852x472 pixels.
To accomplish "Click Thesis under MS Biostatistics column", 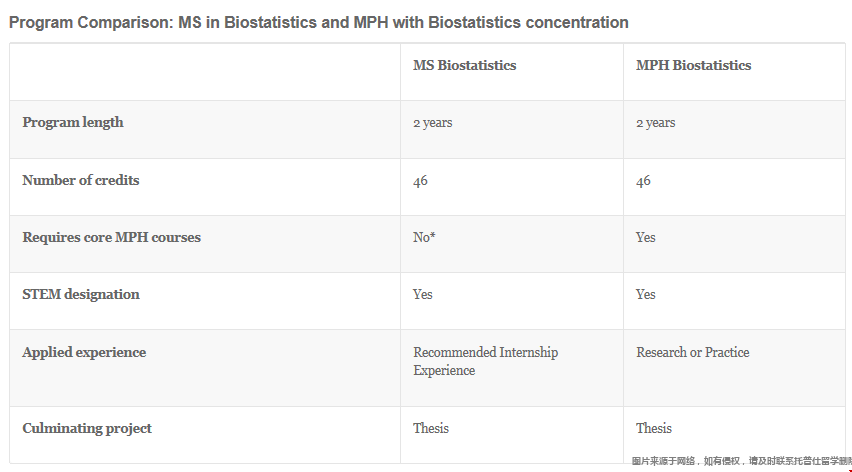I will [431, 429].
